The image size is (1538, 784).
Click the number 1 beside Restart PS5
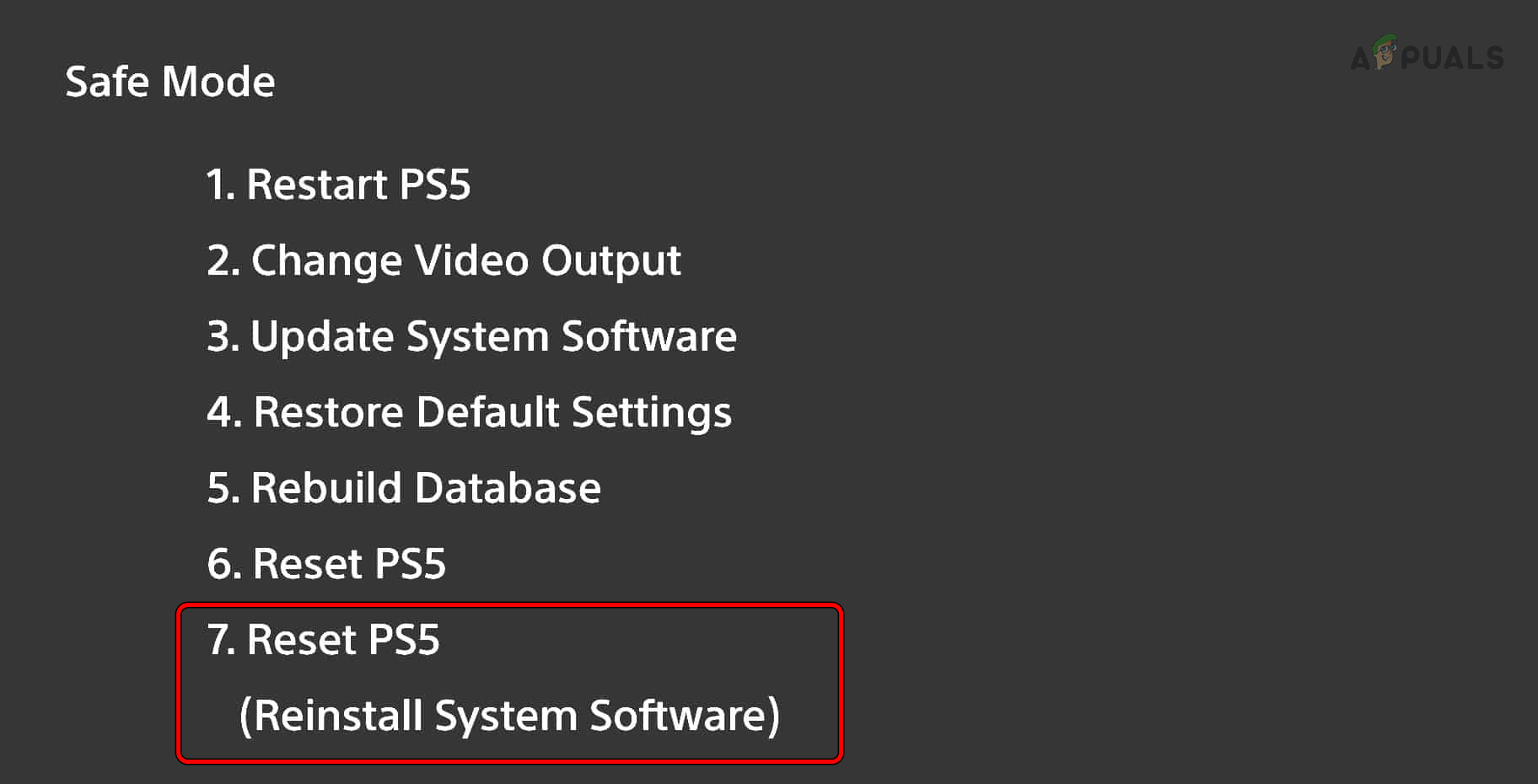coord(218,185)
